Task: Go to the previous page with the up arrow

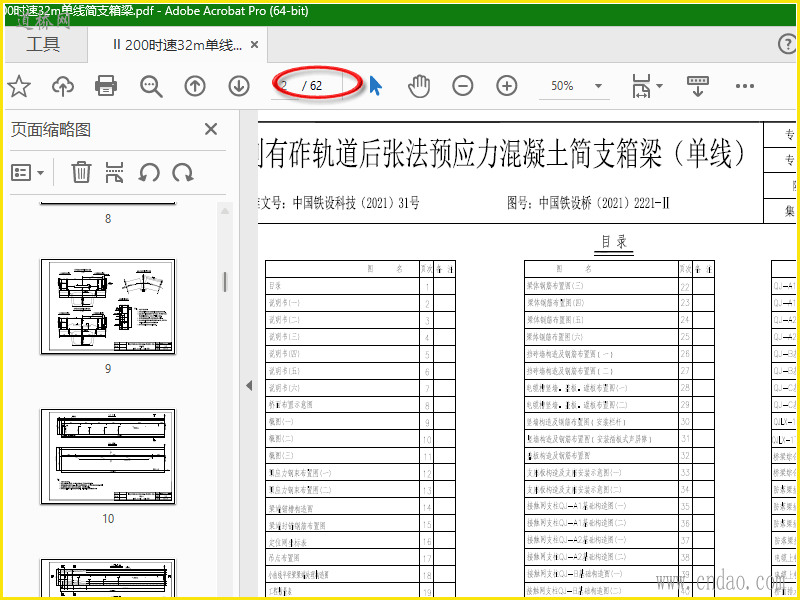Action: click(195, 86)
